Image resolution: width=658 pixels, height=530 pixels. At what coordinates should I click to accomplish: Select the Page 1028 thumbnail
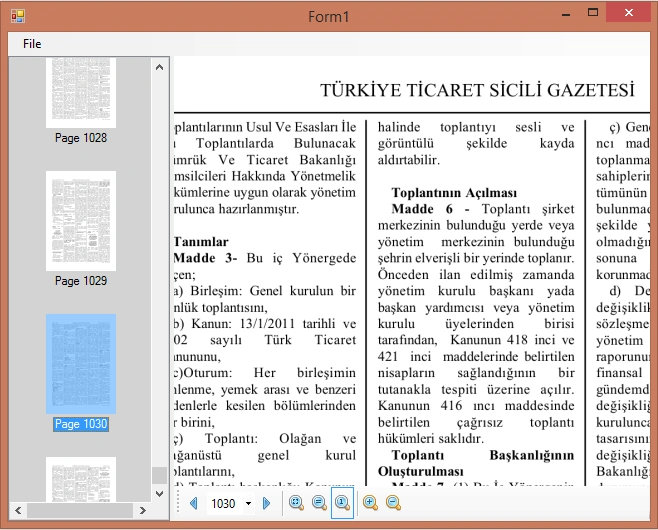[x=81, y=92]
